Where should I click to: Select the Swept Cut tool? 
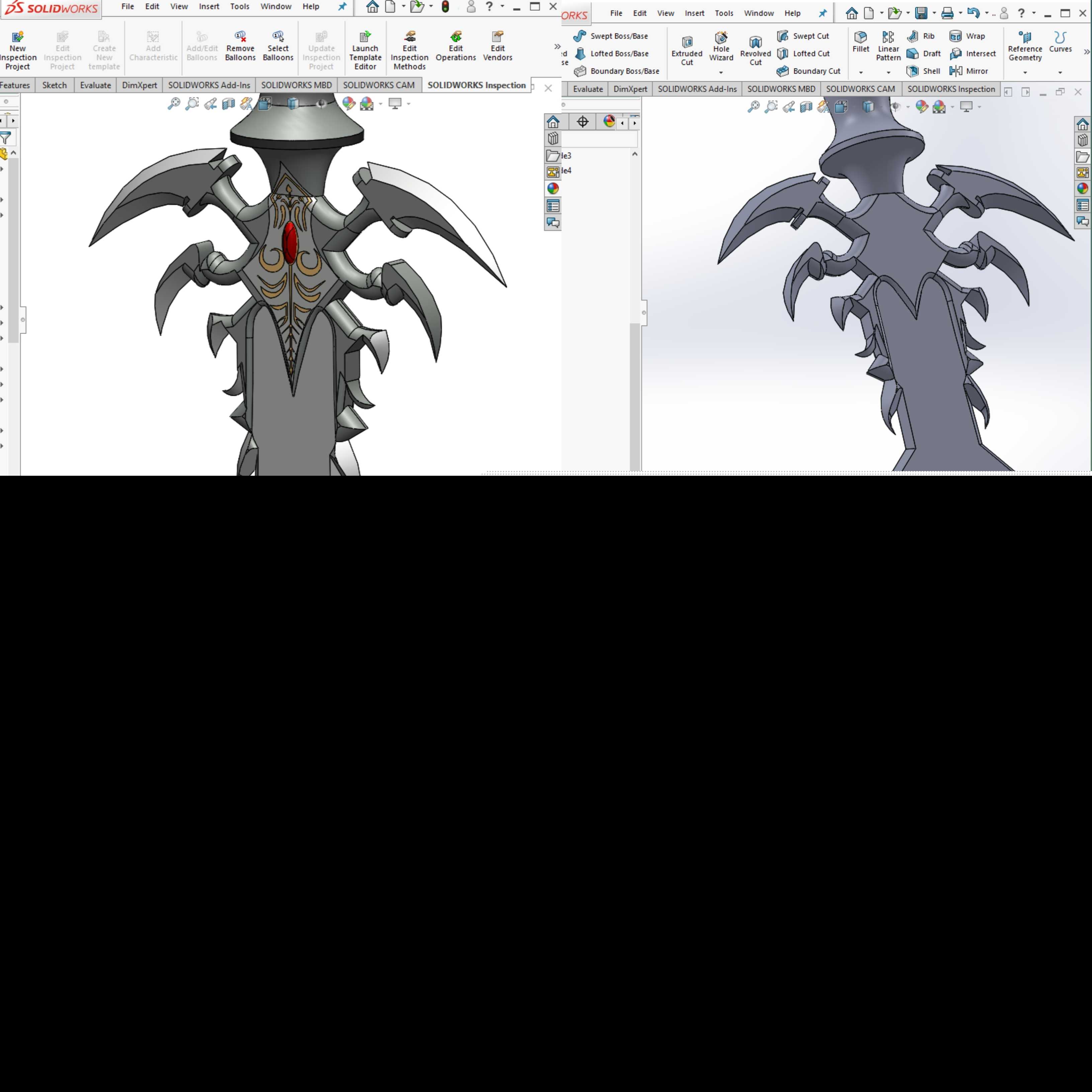tap(803, 36)
